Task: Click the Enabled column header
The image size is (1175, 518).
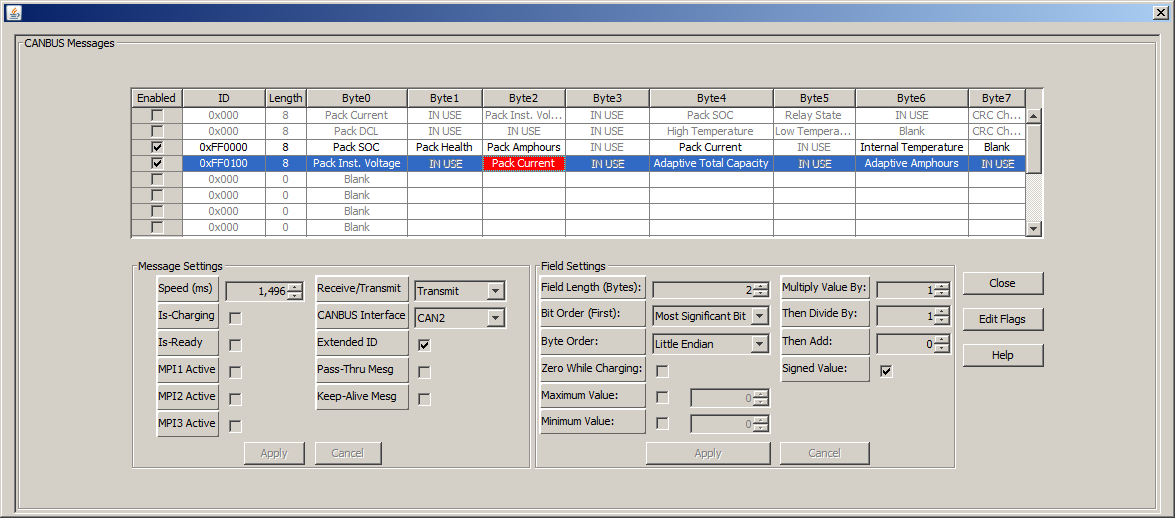Action: coord(157,98)
